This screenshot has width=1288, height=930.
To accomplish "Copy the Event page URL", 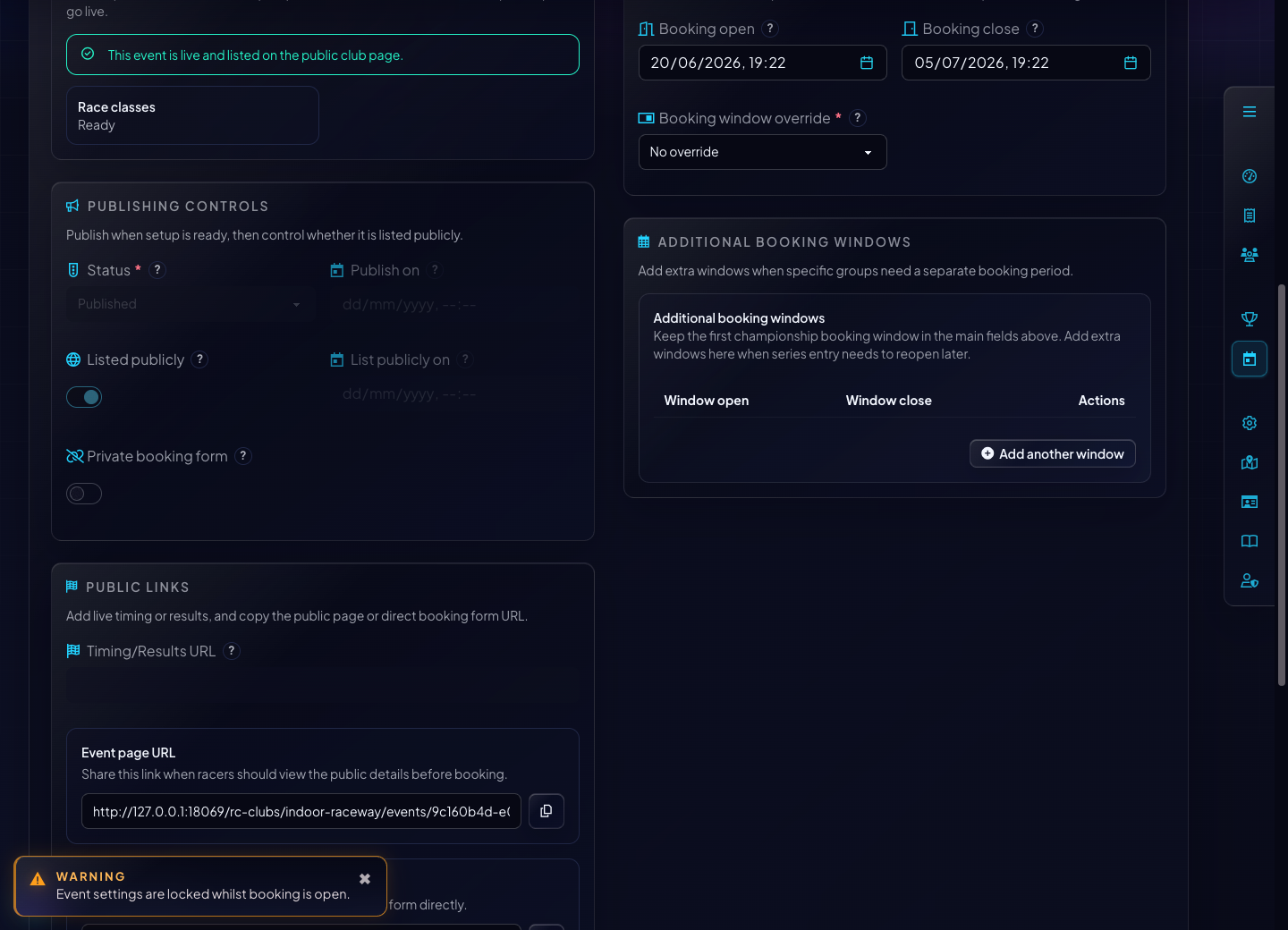I will [547, 811].
